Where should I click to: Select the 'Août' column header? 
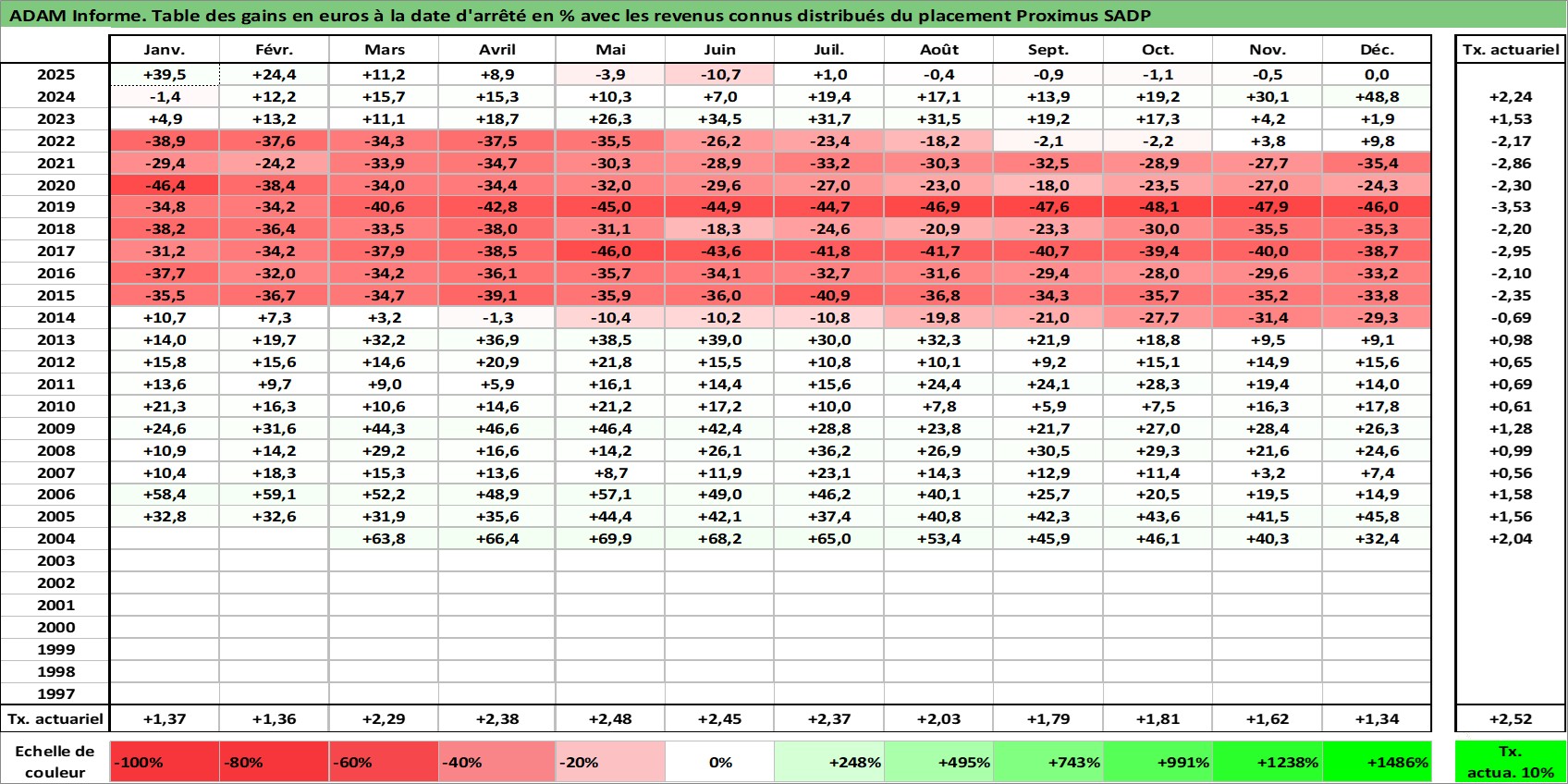tap(939, 50)
